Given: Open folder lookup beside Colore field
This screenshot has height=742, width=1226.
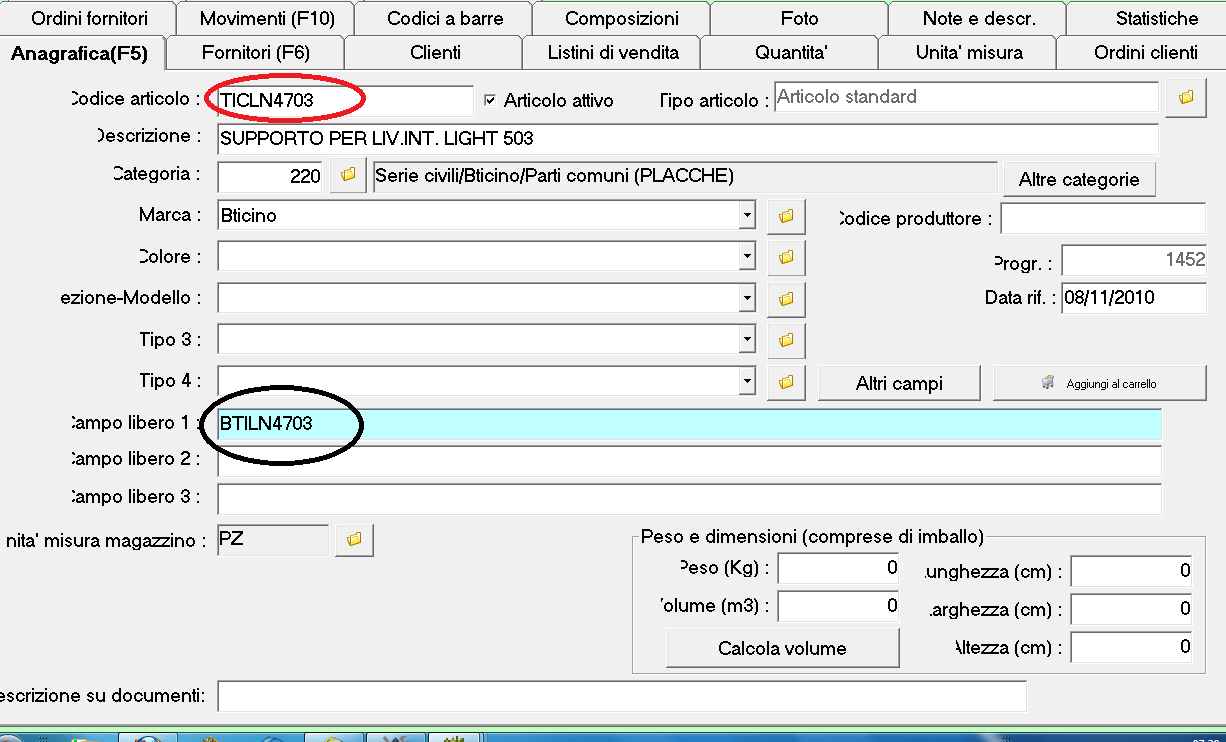Looking at the screenshot, I should click(786, 257).
